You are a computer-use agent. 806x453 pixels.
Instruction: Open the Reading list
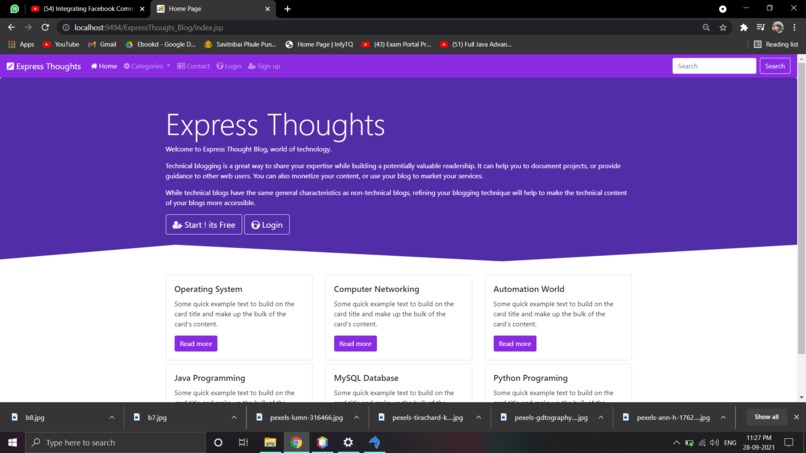pos(776,44)
